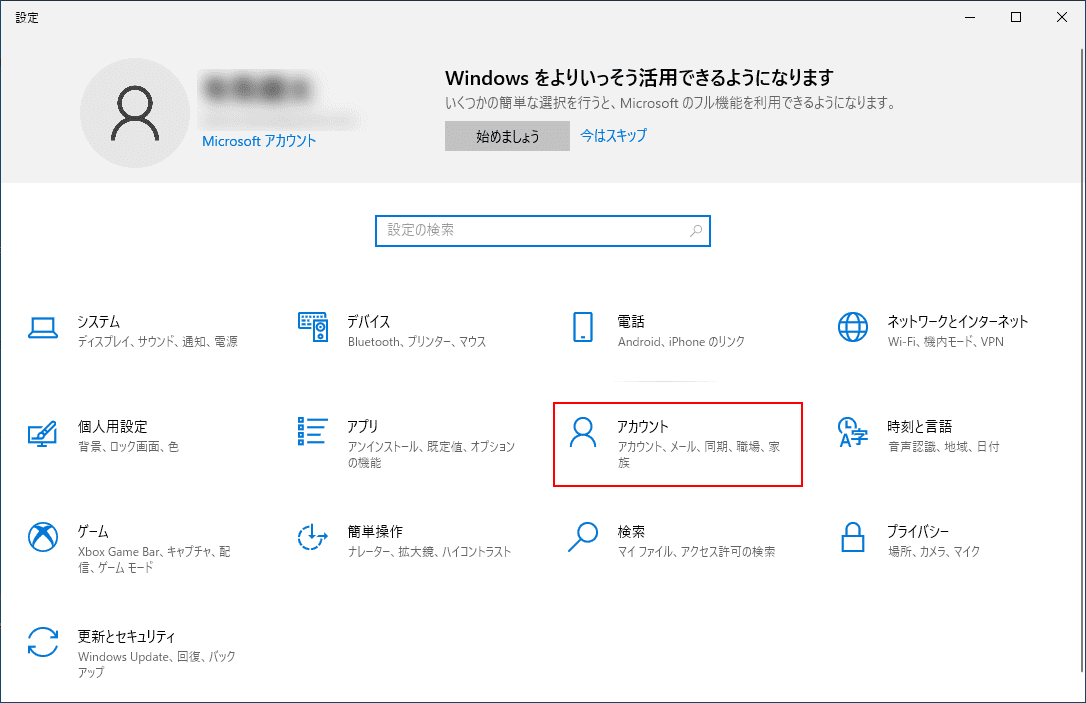Image resolution: width=1086 pixels, height=703 pixels.
Task: Select the アプリ category title
Action: pos(363,427)
